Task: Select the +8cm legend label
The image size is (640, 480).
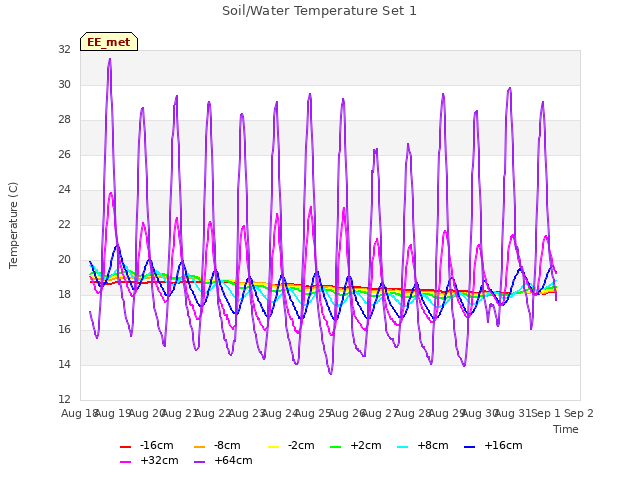Action: pyautogui.click(x=433, y=445)
